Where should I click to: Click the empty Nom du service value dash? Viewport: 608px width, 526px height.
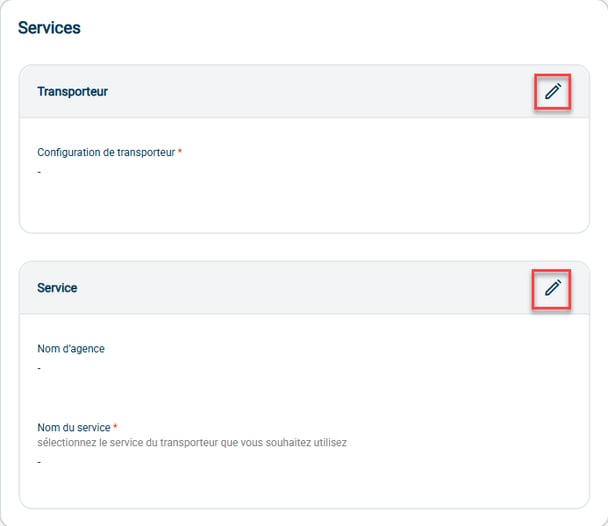point(39,462)
